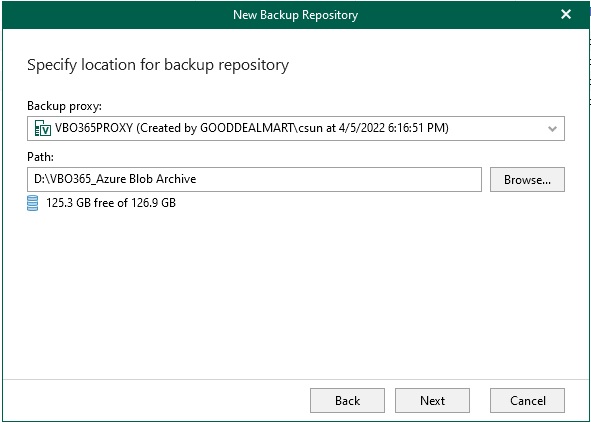Image resolution: width=591 pixels, height=423 pixels.
Task: Go to previous step with Back
Action: coord(347,400)
